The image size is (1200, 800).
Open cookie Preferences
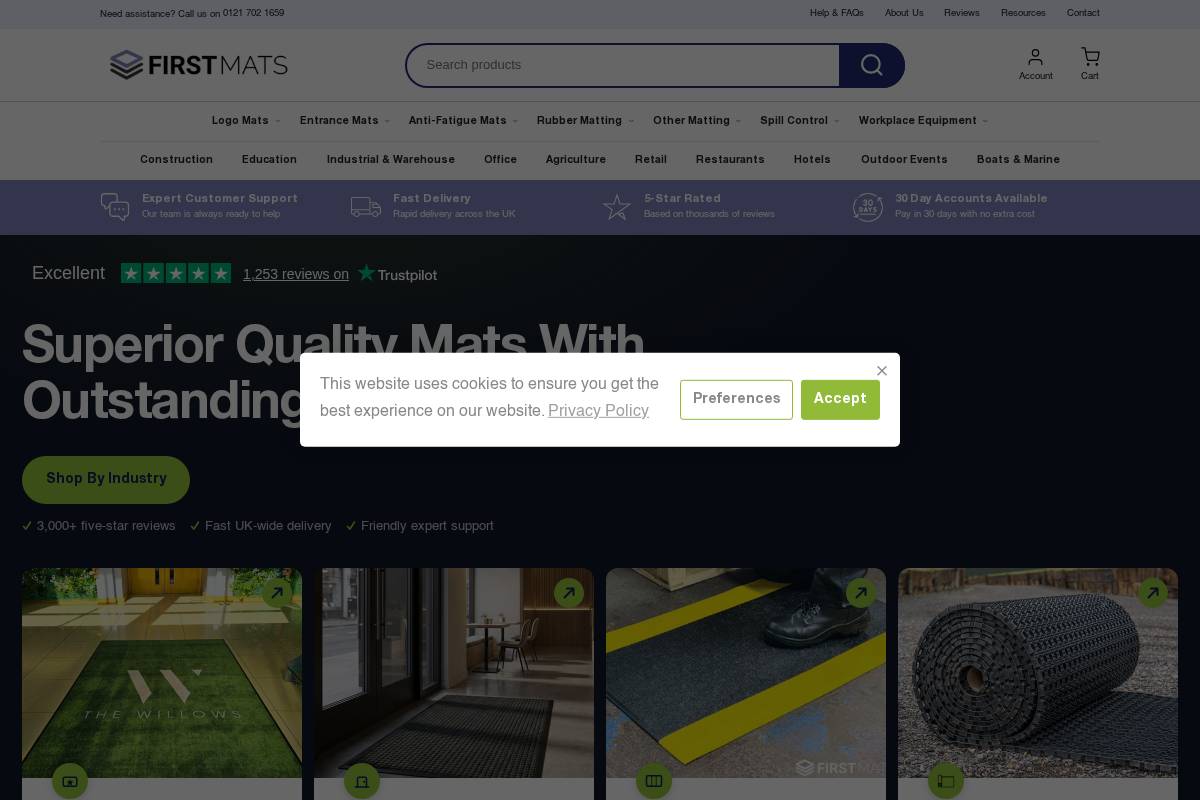pos(736,399)
